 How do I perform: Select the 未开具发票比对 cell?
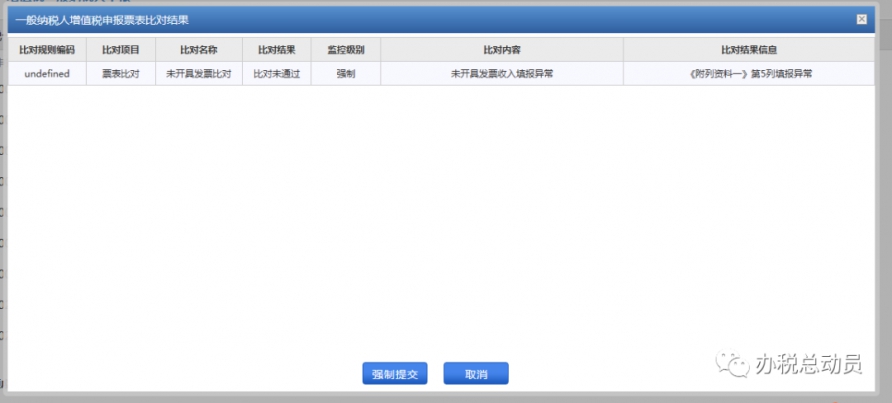199,74
